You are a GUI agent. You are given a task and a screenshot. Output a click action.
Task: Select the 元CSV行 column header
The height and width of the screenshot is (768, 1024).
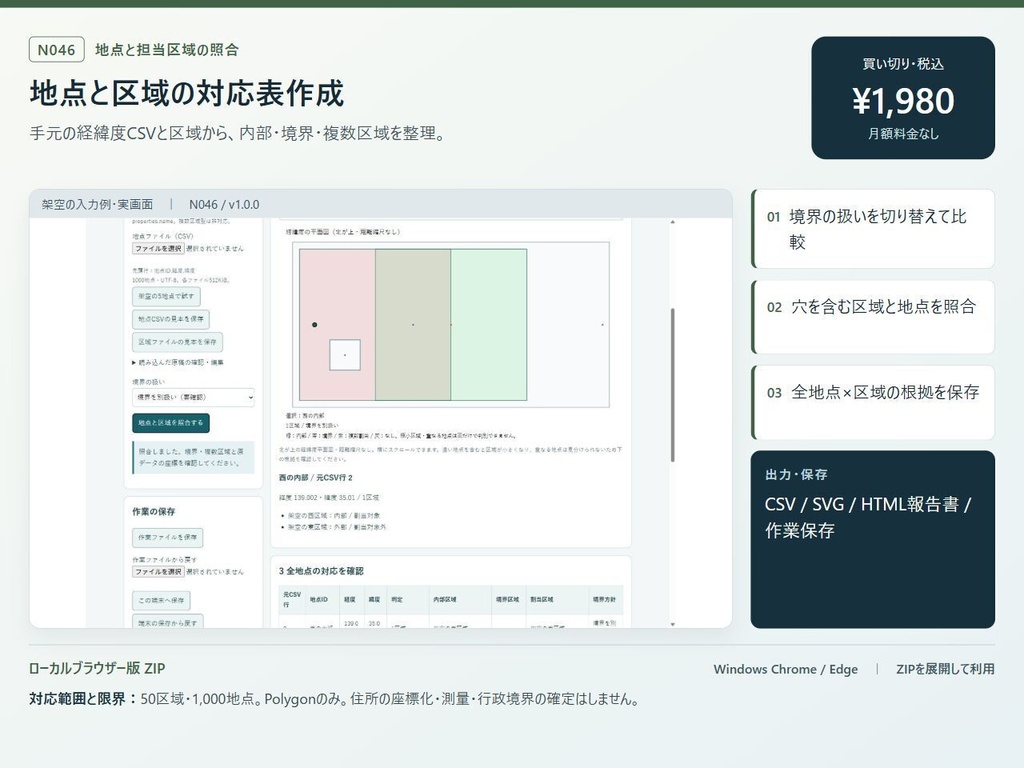(x=291, y=600)
